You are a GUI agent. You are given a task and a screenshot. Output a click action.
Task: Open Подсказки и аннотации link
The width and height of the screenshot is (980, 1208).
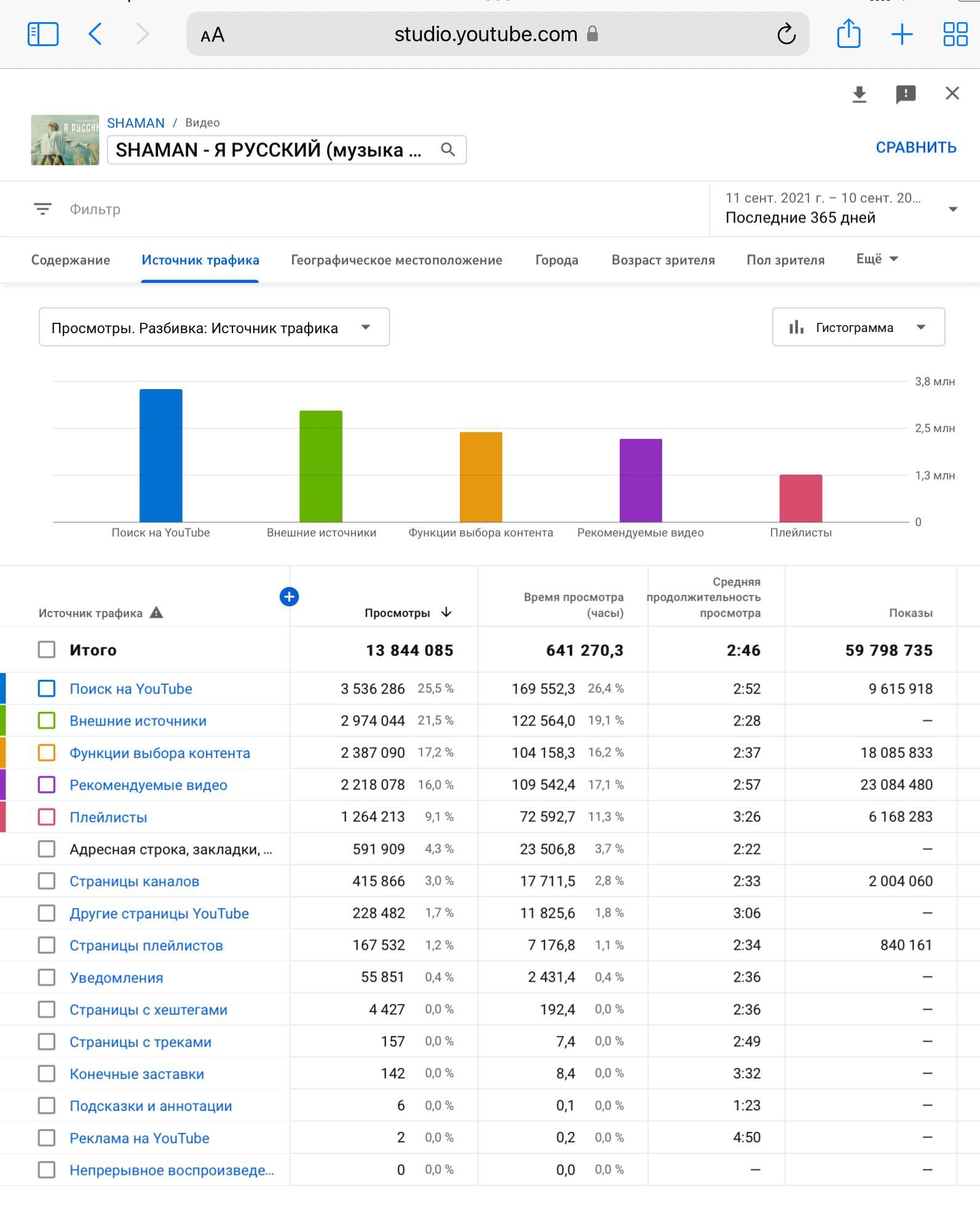[x=151, y=1106]
